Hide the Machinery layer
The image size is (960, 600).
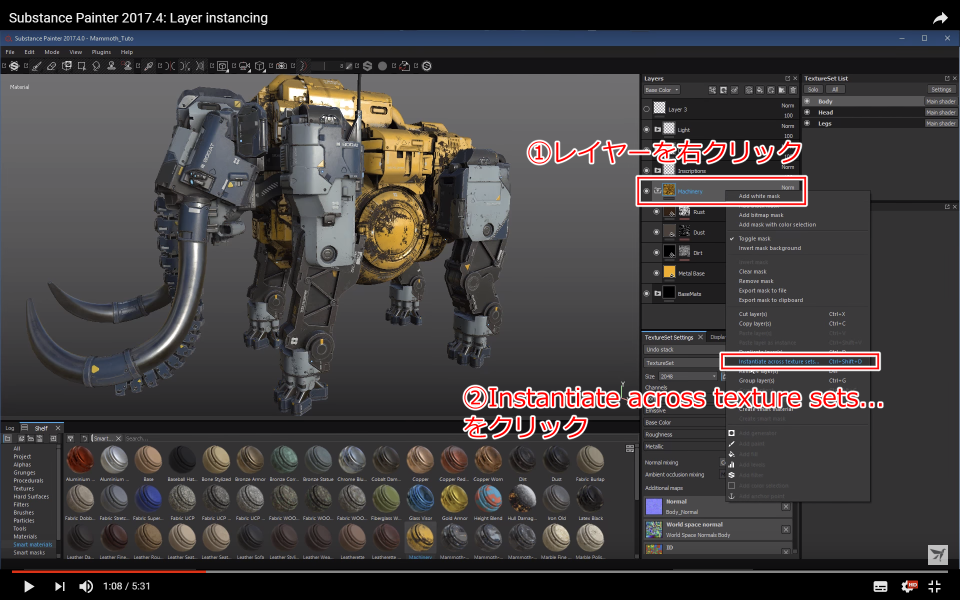pyautogui.click(x=647, y=191)
